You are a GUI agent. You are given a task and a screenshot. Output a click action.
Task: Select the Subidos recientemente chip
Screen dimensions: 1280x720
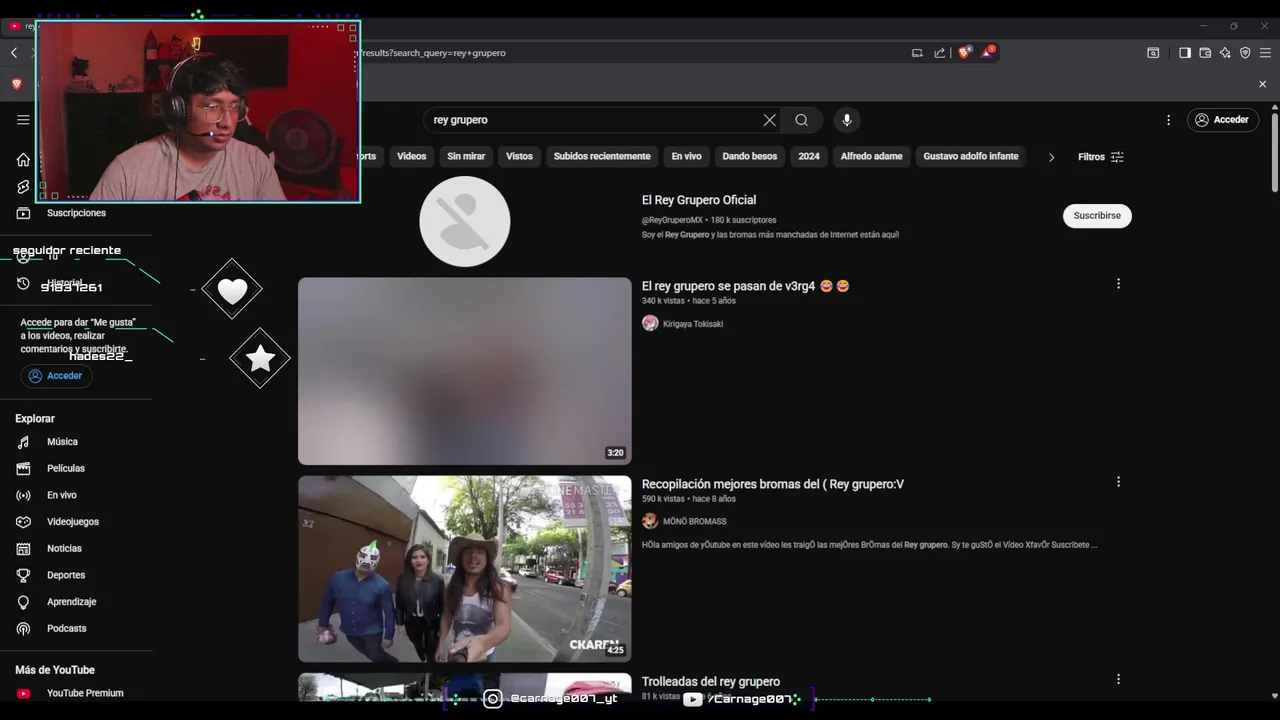(x=602, y=156)
